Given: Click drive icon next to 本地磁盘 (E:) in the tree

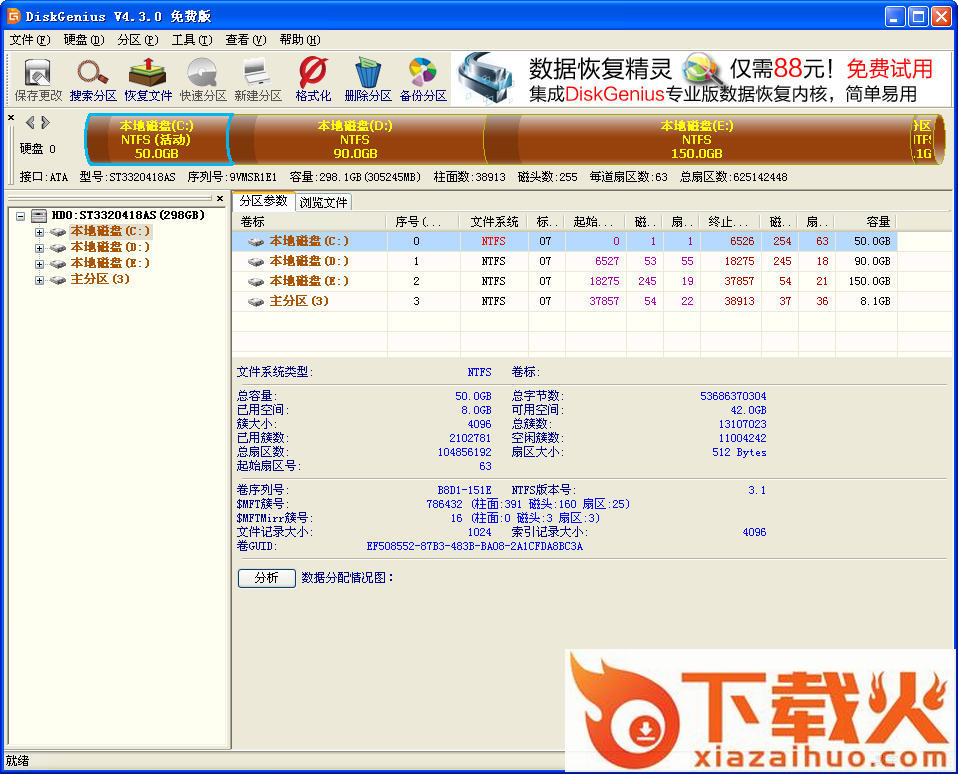Looking at the screenshot, I should click(x=59, y=264).
